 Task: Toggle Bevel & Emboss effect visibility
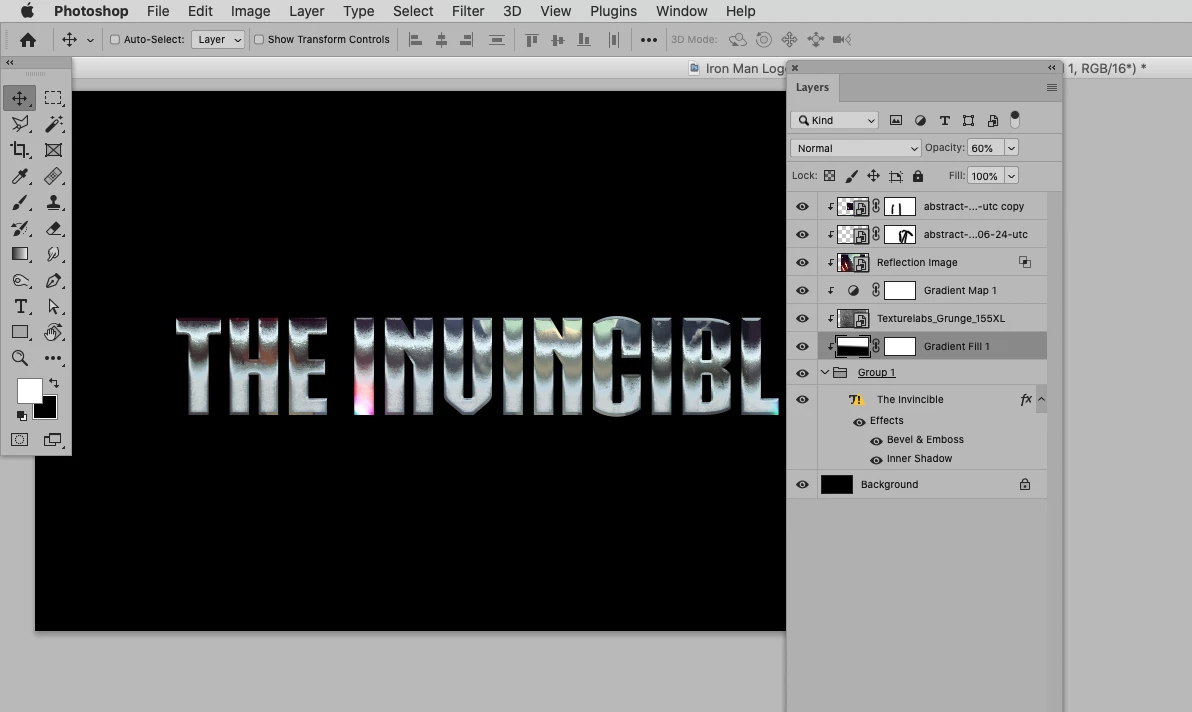(876, 441)
